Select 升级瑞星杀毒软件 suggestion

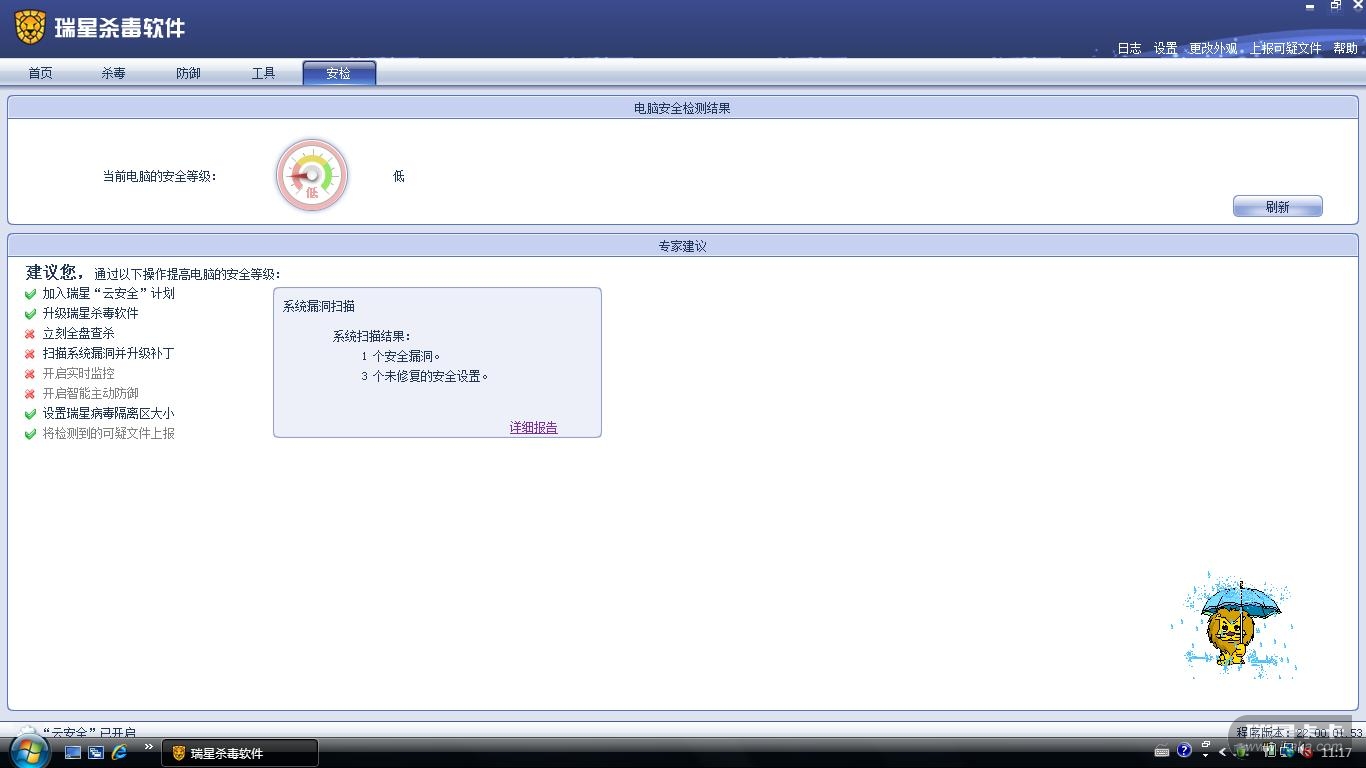(x=91, y=313)
